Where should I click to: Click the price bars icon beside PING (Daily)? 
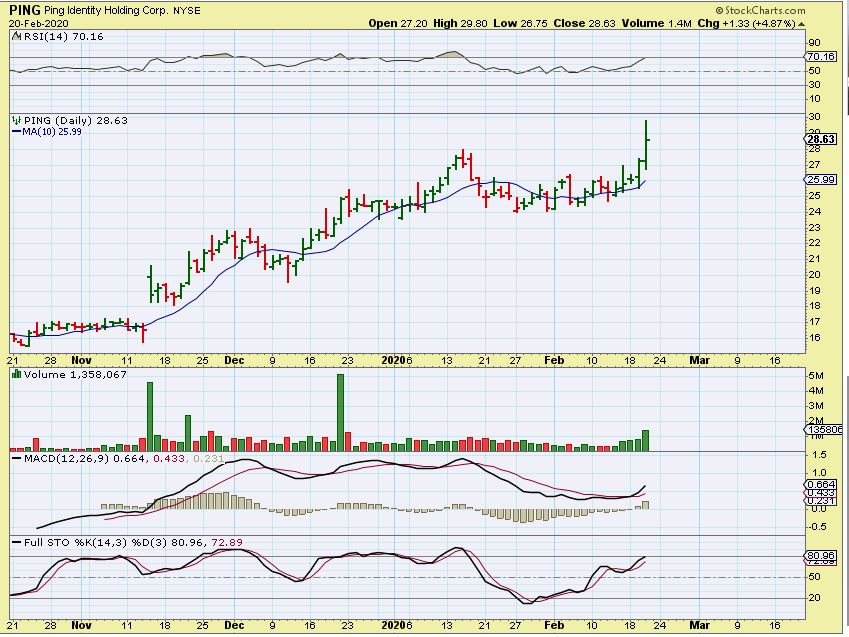point(16,120)
